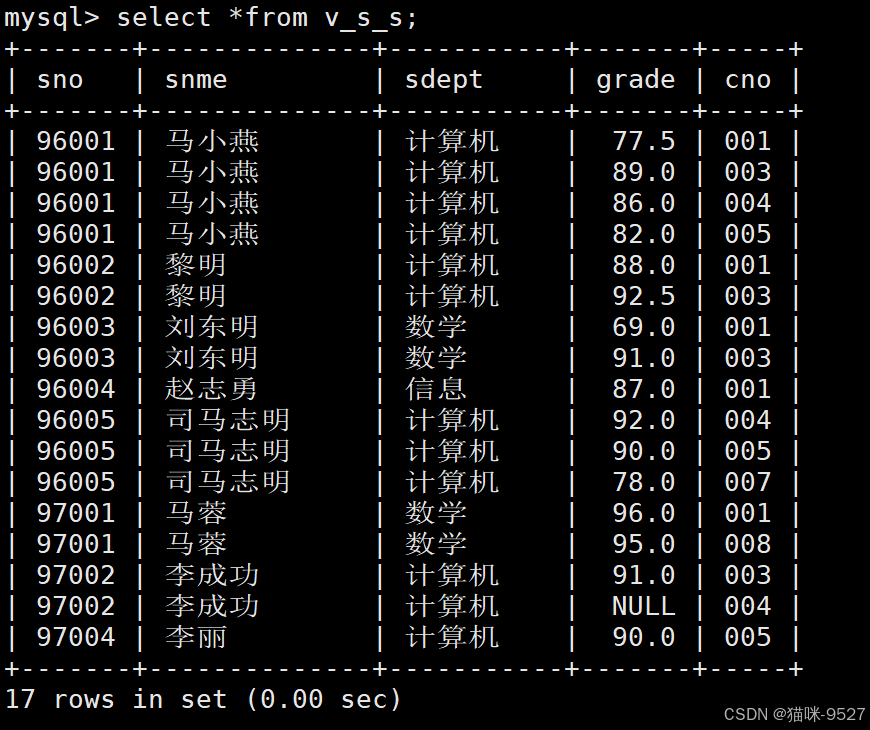Click the name 赵志勇

tap(211, 389)
